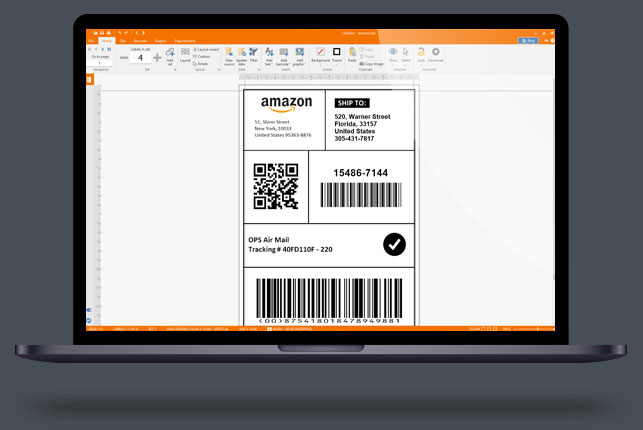Viewport: 643px width, 430px height.
Task: Switch to the Barcode tab
Action: (x=140, y=41)
